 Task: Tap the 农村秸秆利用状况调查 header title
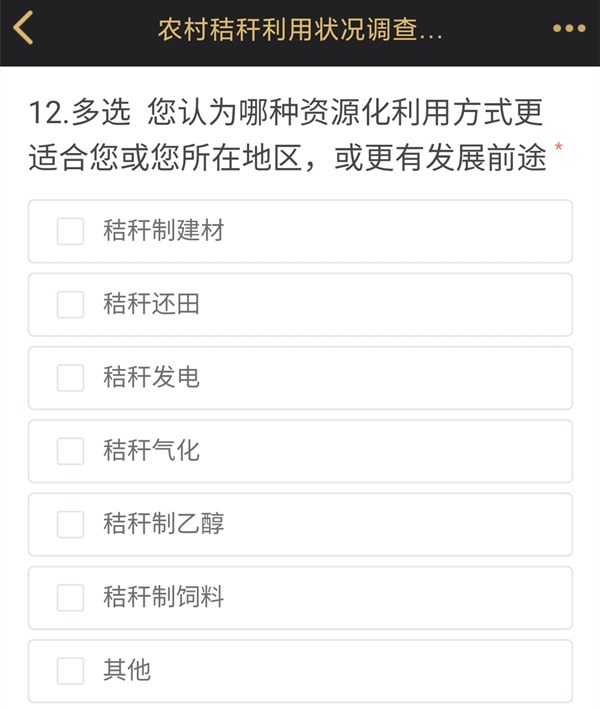300,29
